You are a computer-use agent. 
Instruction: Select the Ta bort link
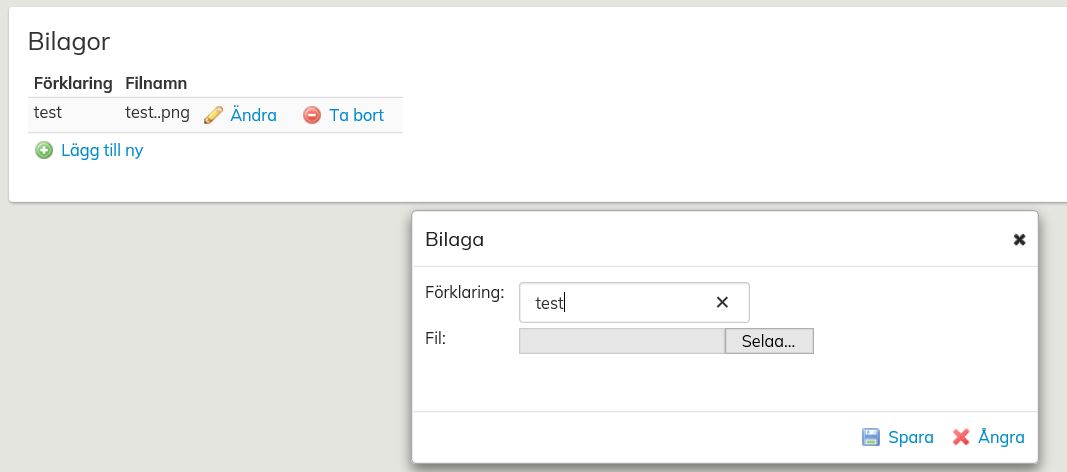[356, 115]
